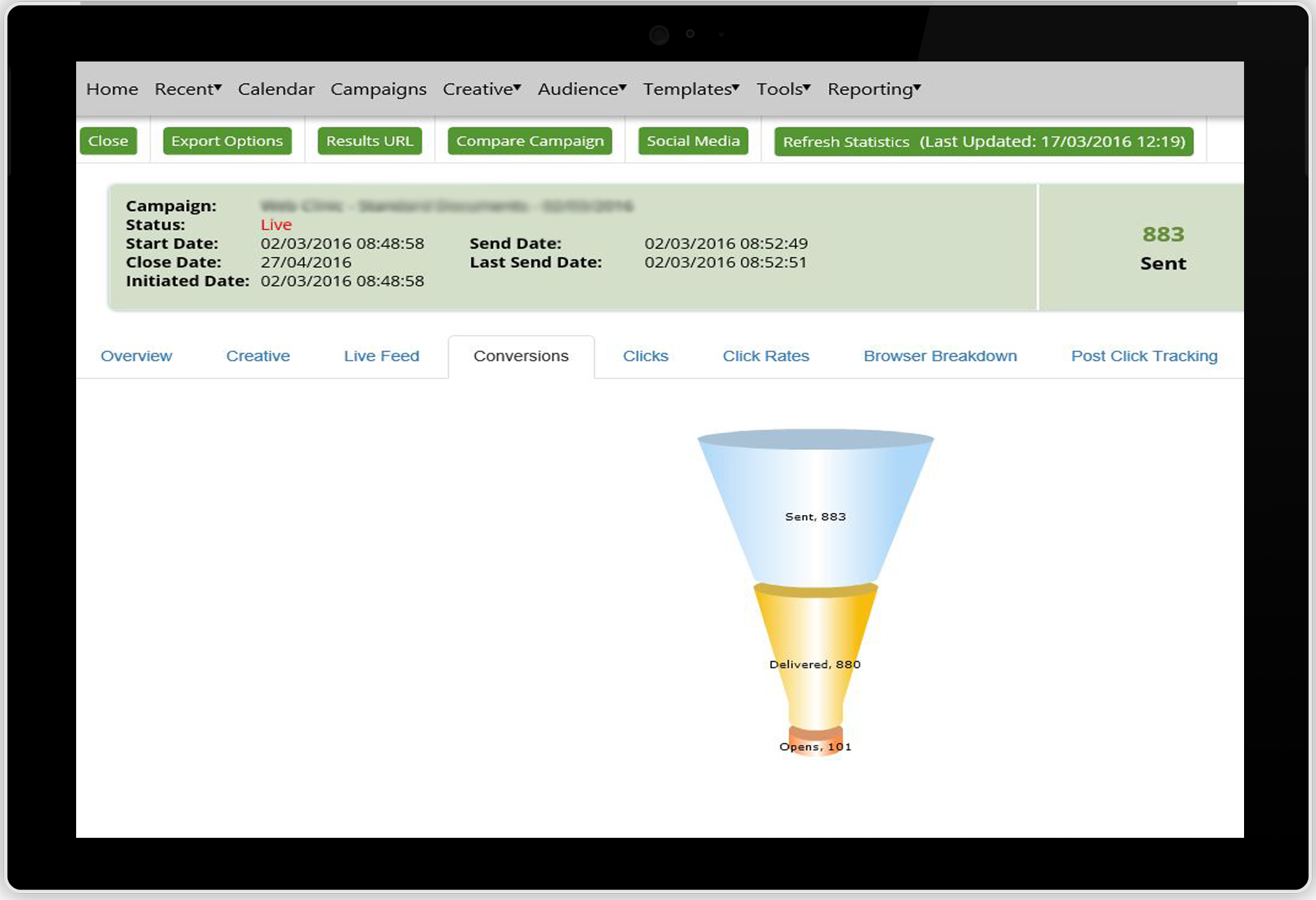Switch to the Overview tab
Viewport: 1316px width, 900px height.
(x=136, y=356)
